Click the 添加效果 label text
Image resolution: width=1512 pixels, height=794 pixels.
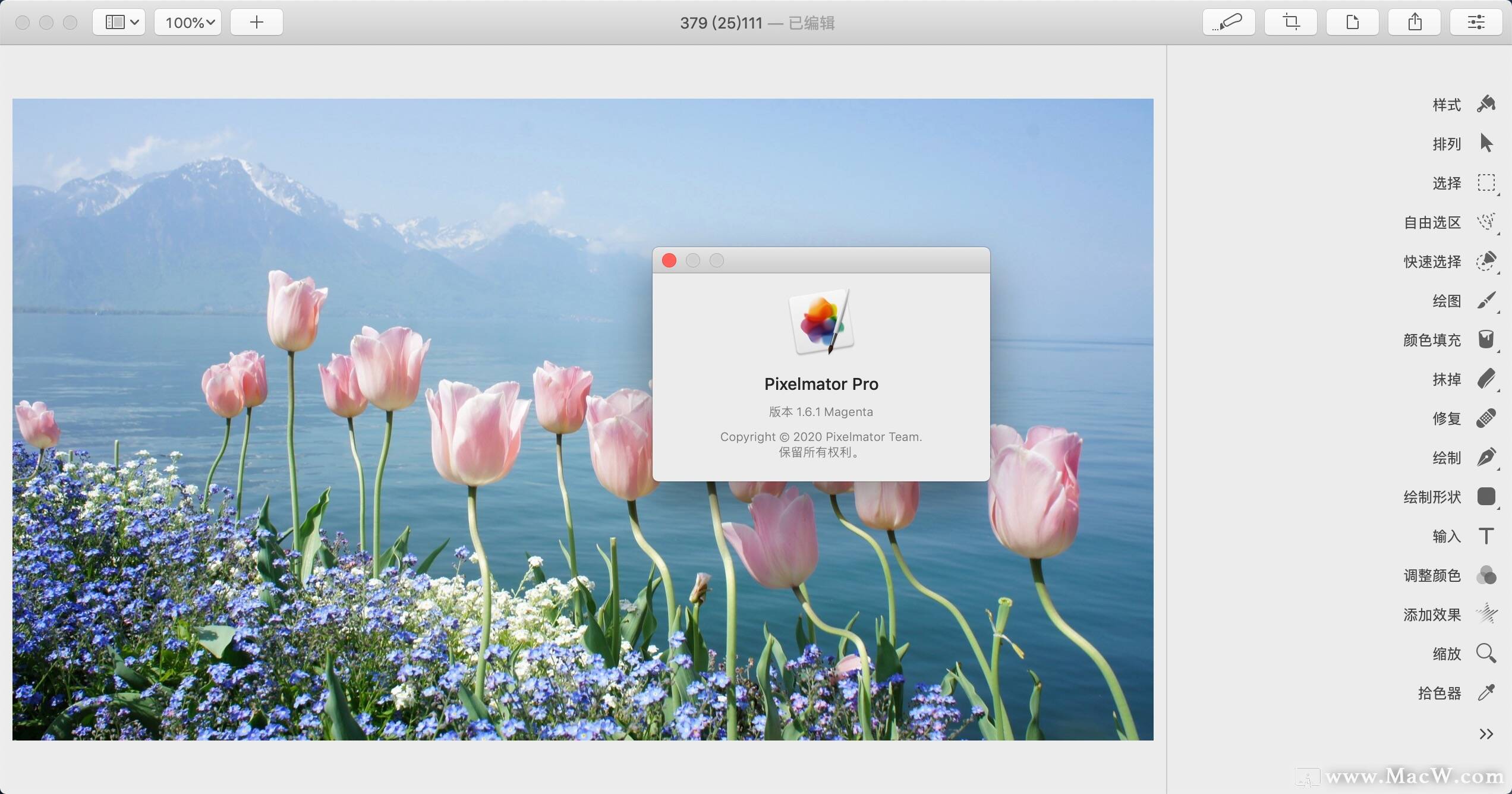(1432, 615)
